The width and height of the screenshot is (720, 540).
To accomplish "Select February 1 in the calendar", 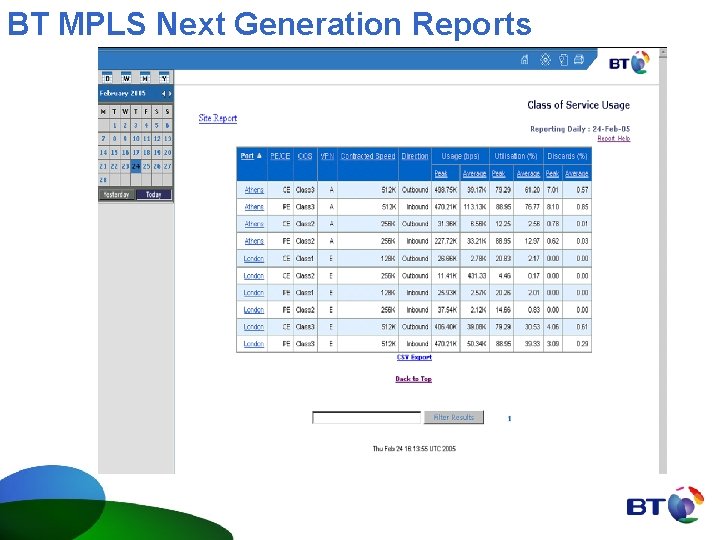I will pos(114,125).
